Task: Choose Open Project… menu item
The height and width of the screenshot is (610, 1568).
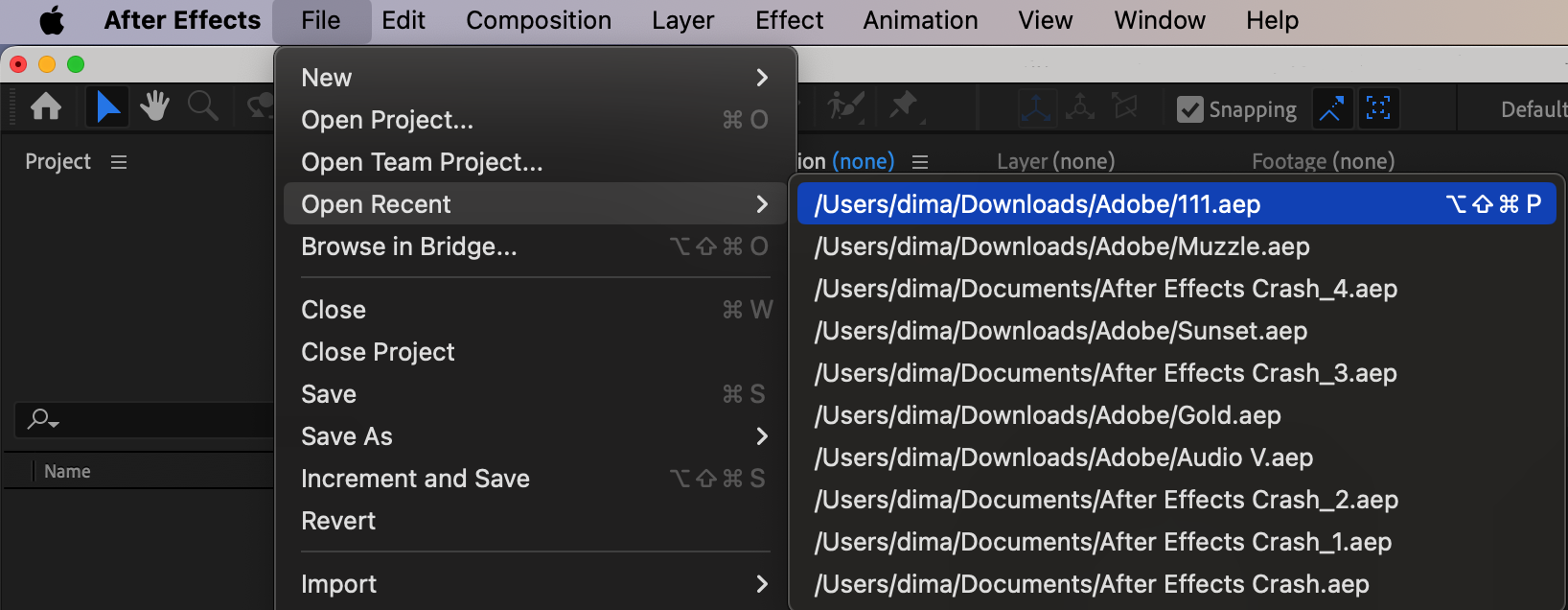Action: (x=535, y=120)
